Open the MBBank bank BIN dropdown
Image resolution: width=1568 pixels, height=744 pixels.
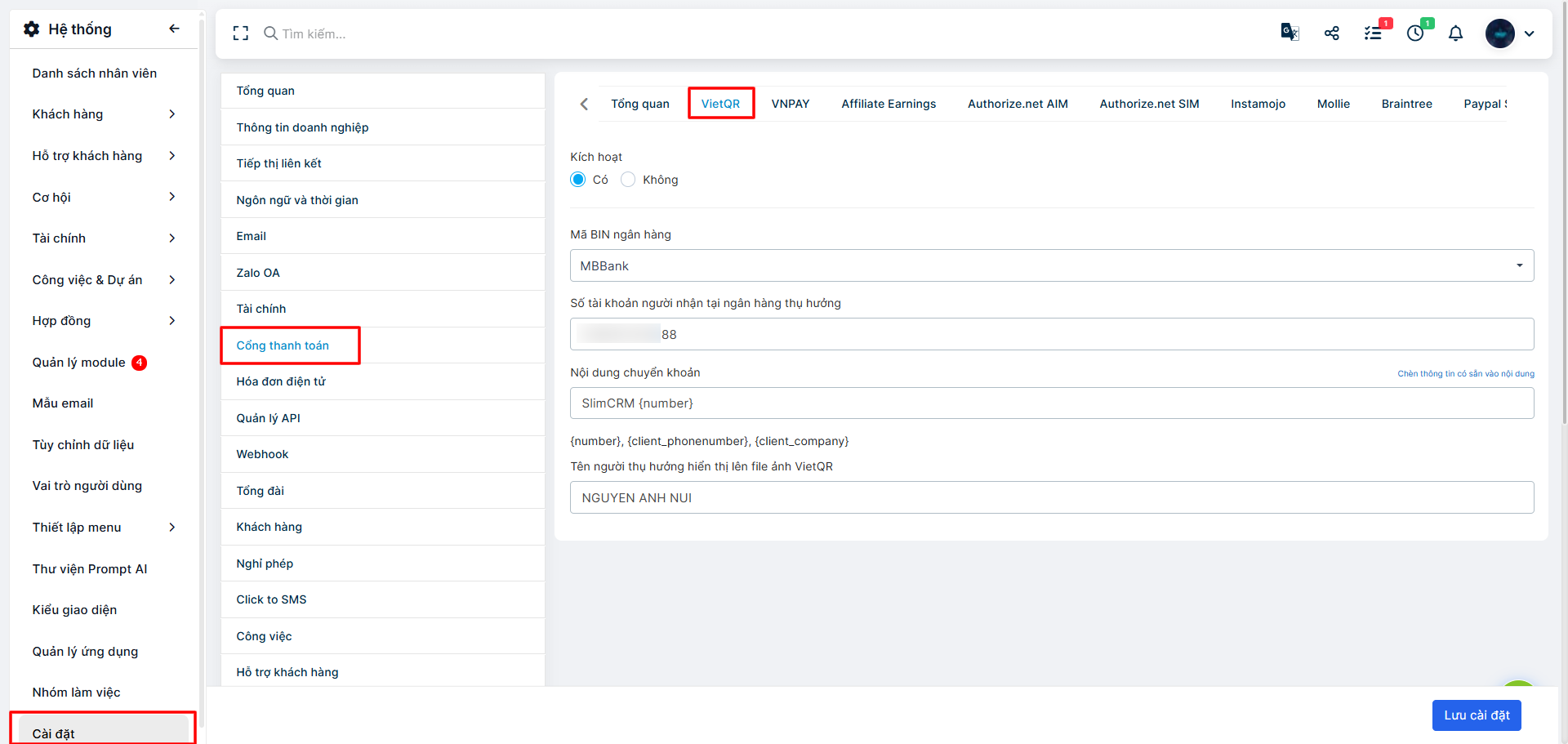1051,266
